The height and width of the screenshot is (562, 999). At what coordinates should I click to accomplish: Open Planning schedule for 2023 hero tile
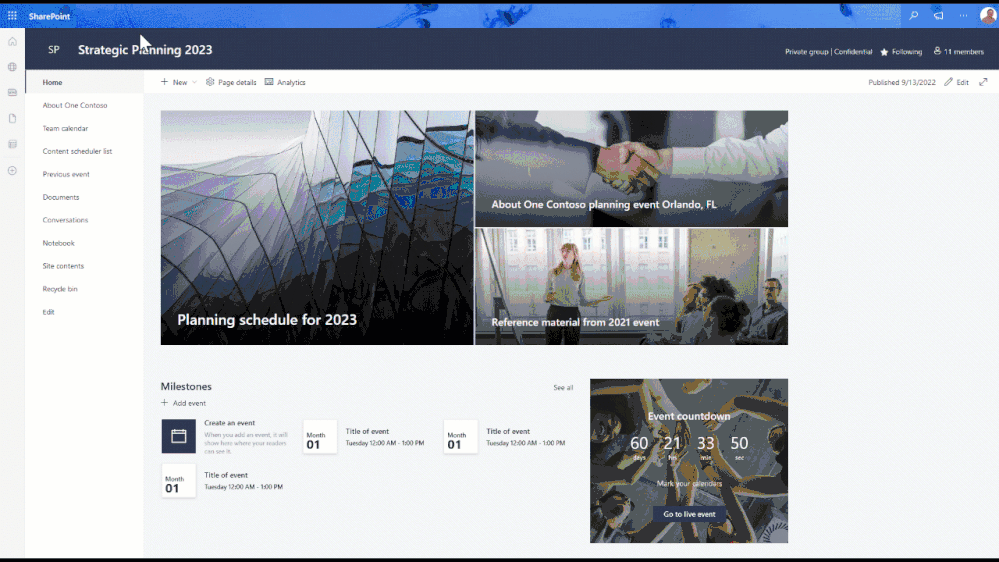coord(317,227)
